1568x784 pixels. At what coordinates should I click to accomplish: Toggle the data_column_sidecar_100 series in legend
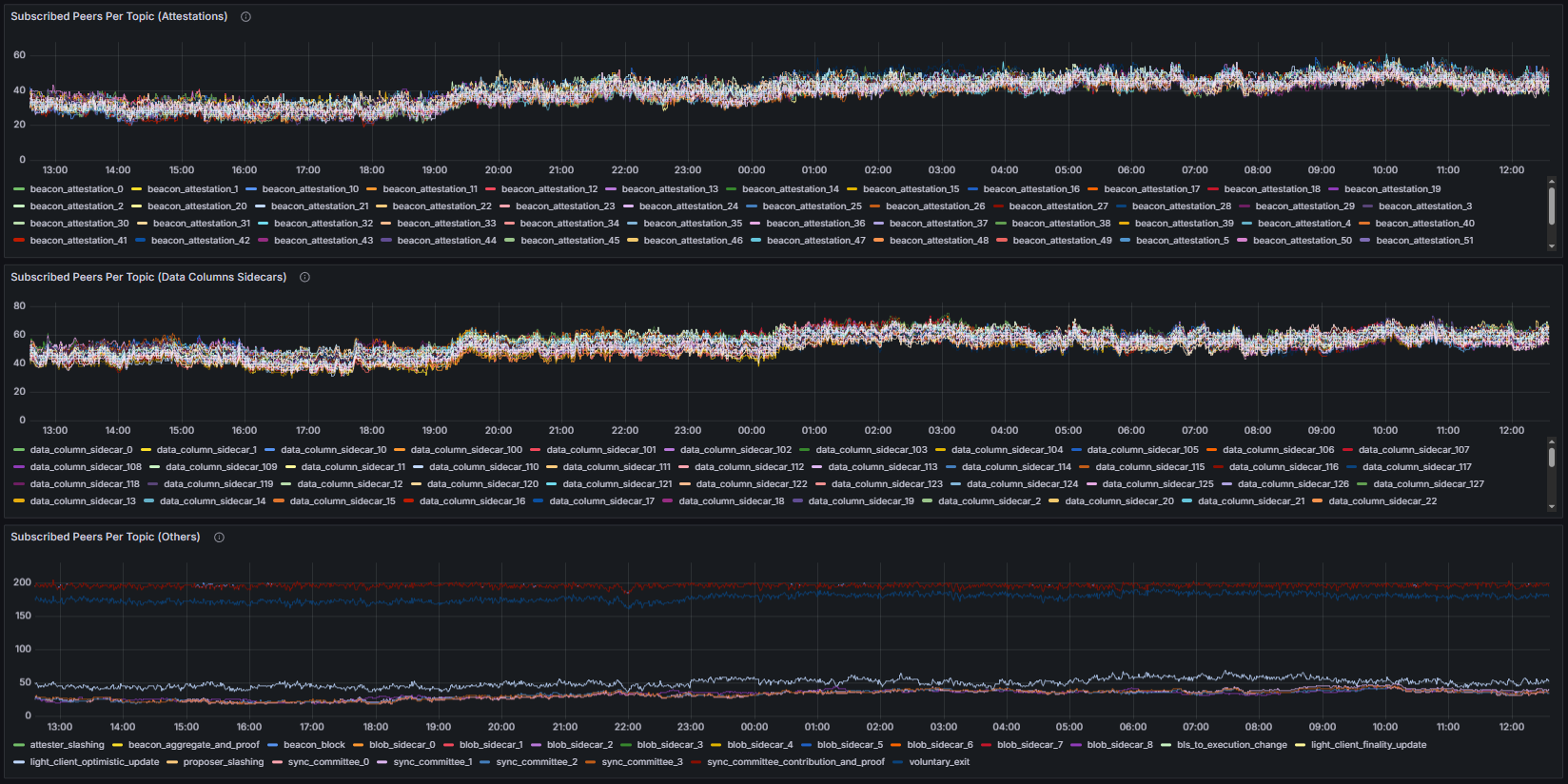pyautogui.click(x=466, y=450)
